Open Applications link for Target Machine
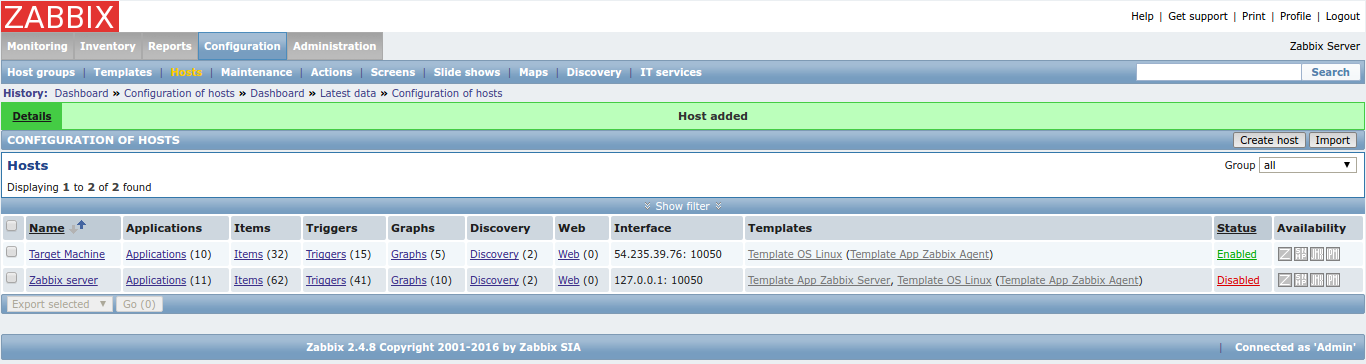 pyautogui.click(x=156, y=254)
